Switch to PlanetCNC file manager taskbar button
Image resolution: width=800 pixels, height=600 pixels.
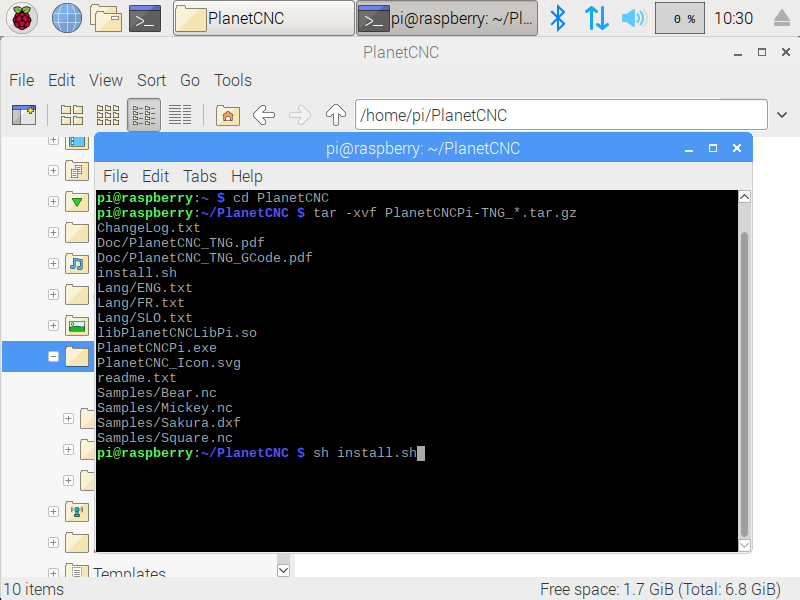pyautogui.click(x=264, y=18)
